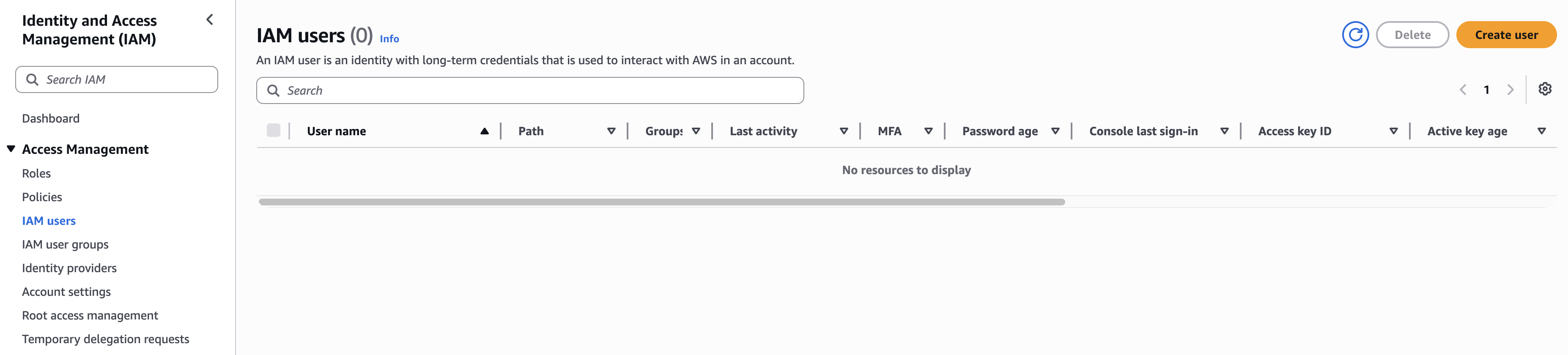Collapse the IAM navigation sidebar
1568x355 pixels.
tap(210, 20)
